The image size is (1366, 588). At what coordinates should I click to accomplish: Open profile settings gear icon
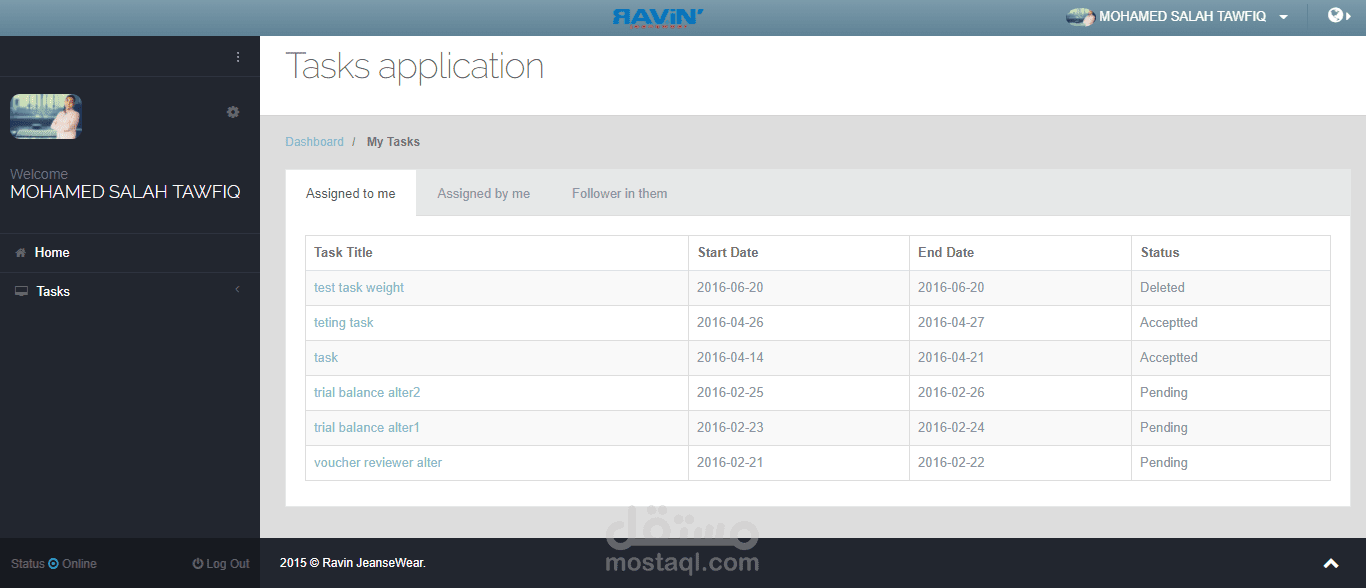click(233, 112)
